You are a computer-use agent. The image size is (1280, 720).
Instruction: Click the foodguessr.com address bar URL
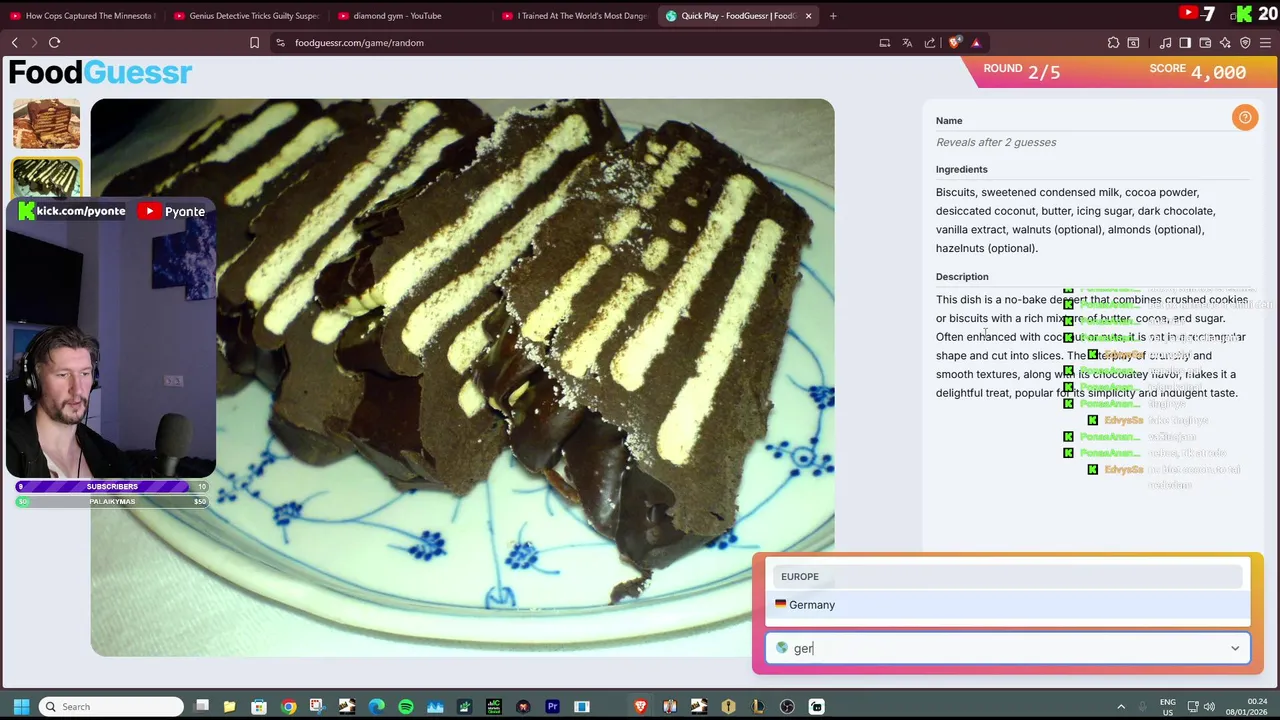pyautogui.click(x=359, y=43)
